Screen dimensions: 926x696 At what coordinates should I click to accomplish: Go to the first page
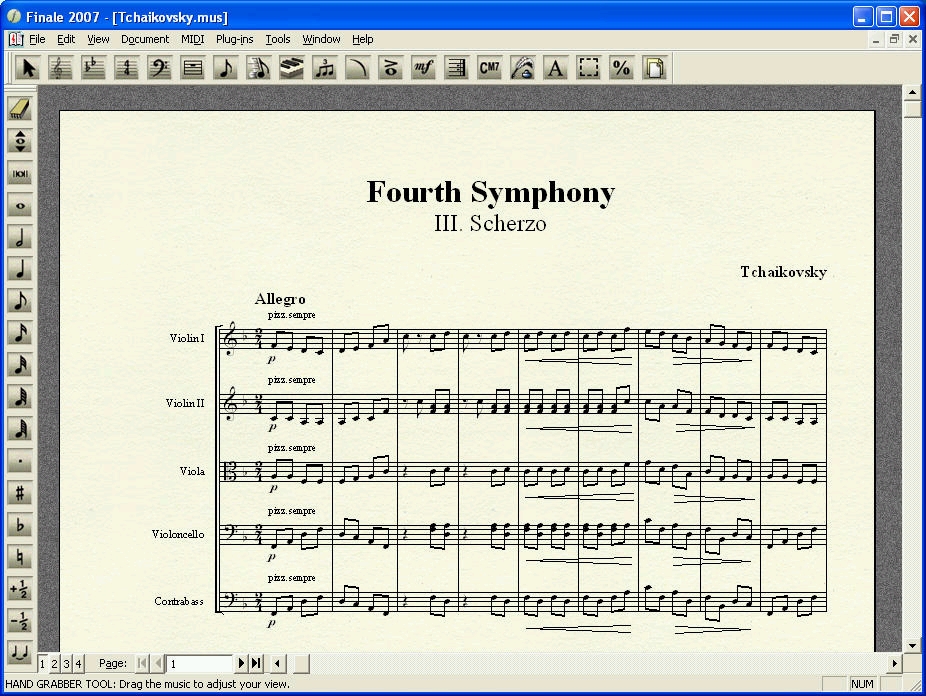tap(142, 664)
